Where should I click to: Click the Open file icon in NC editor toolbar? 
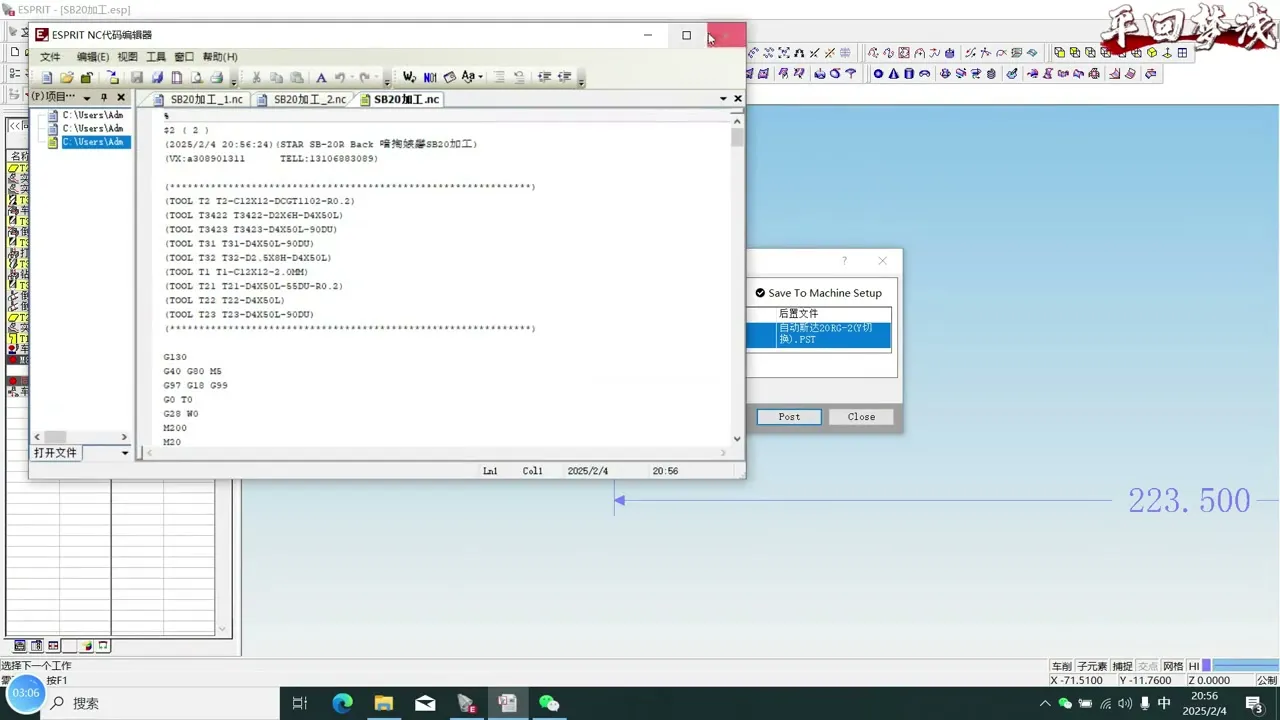(x=66, y=77)
